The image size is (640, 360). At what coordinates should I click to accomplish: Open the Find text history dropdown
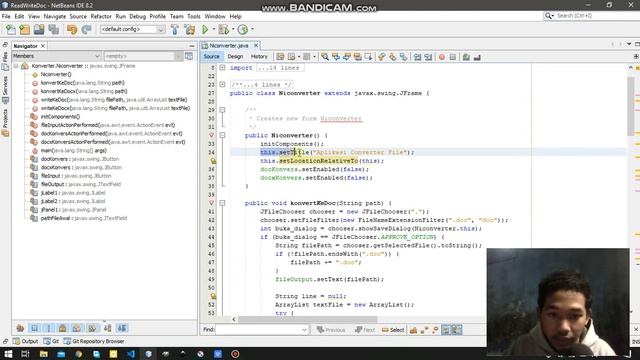point(304,330)
